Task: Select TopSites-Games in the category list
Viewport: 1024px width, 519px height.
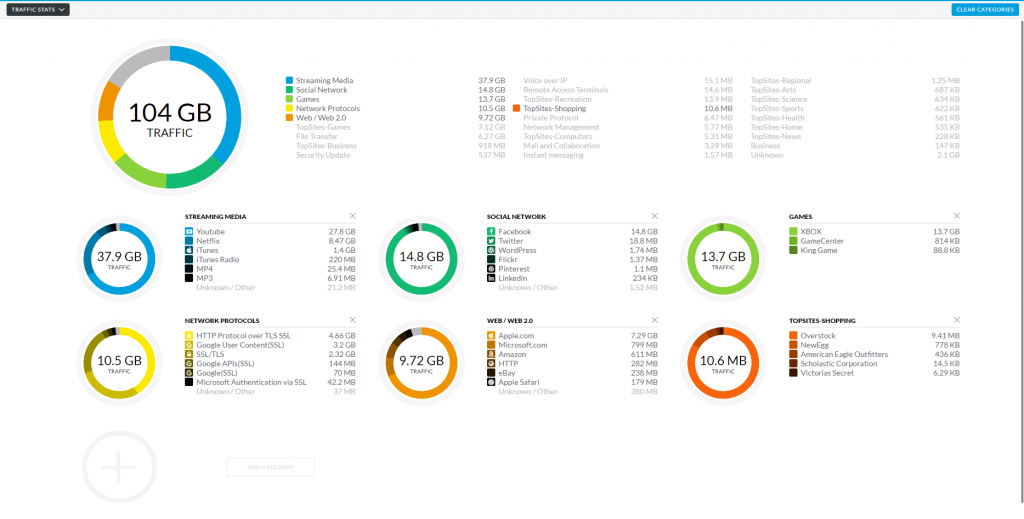Action: tap(322, 127)
